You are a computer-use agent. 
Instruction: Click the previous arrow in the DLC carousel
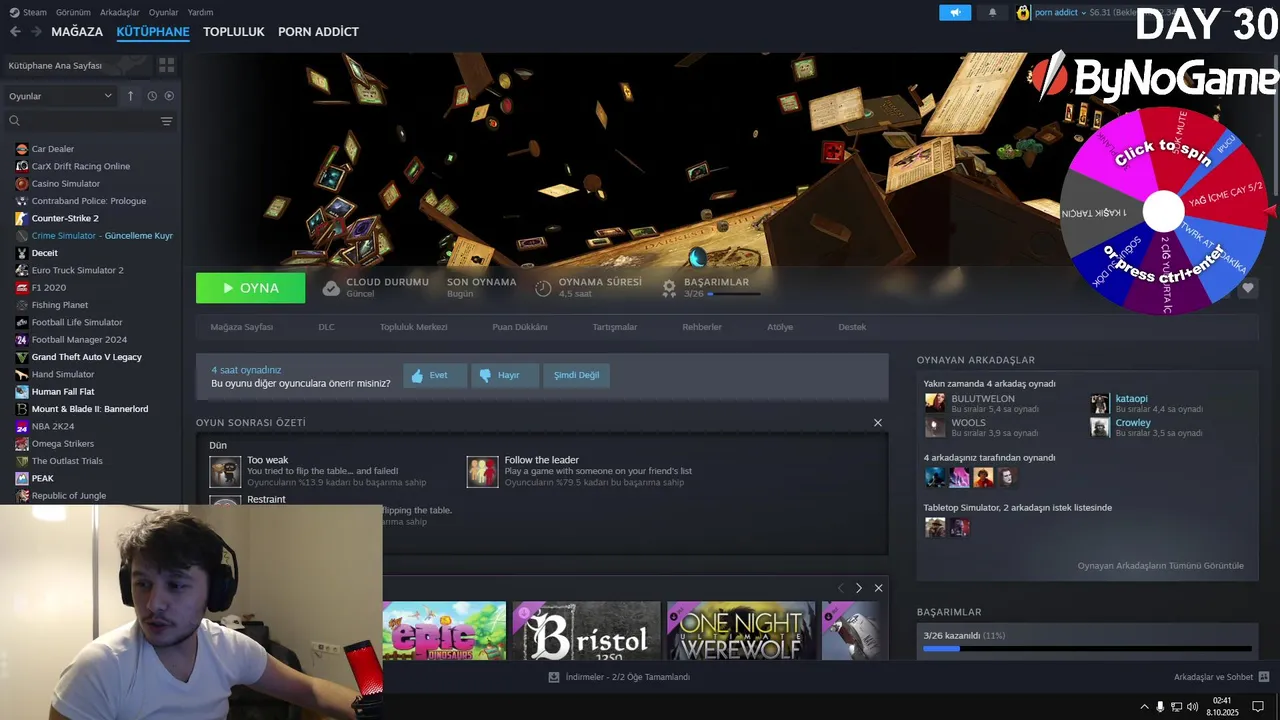tap(840, 588)
